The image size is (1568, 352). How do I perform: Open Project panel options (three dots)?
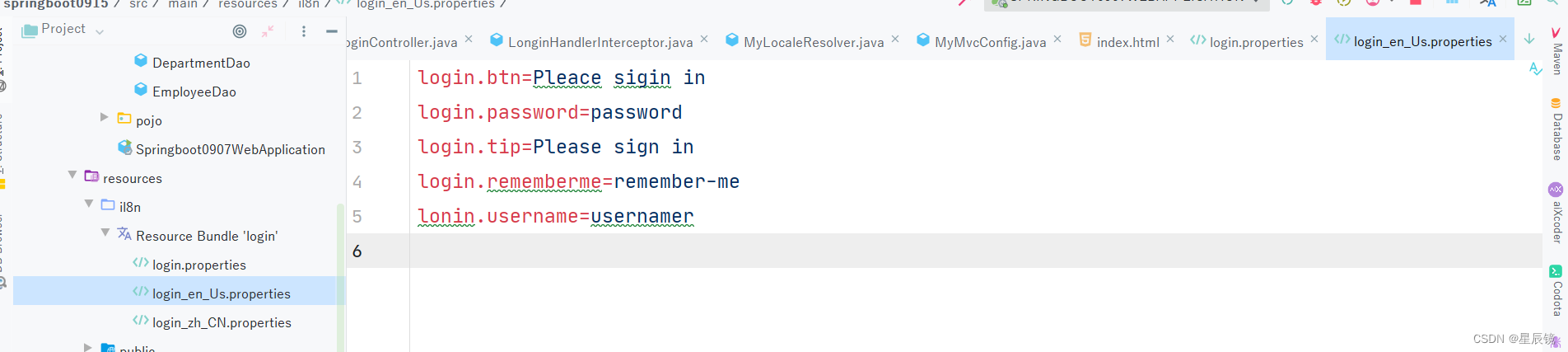pos(304,31)
